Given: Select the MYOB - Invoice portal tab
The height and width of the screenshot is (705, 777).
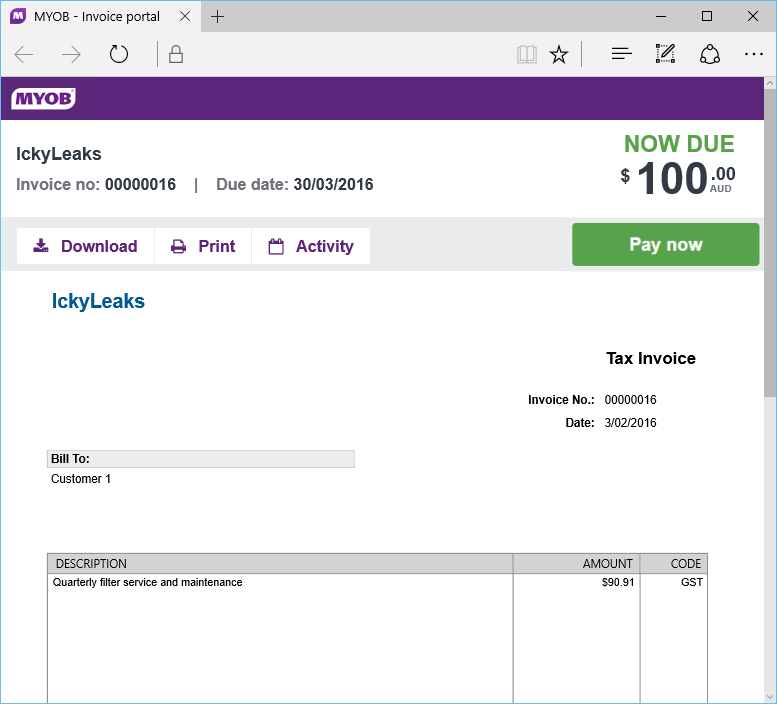Looking at the screenshot, I should click(96, 16).
